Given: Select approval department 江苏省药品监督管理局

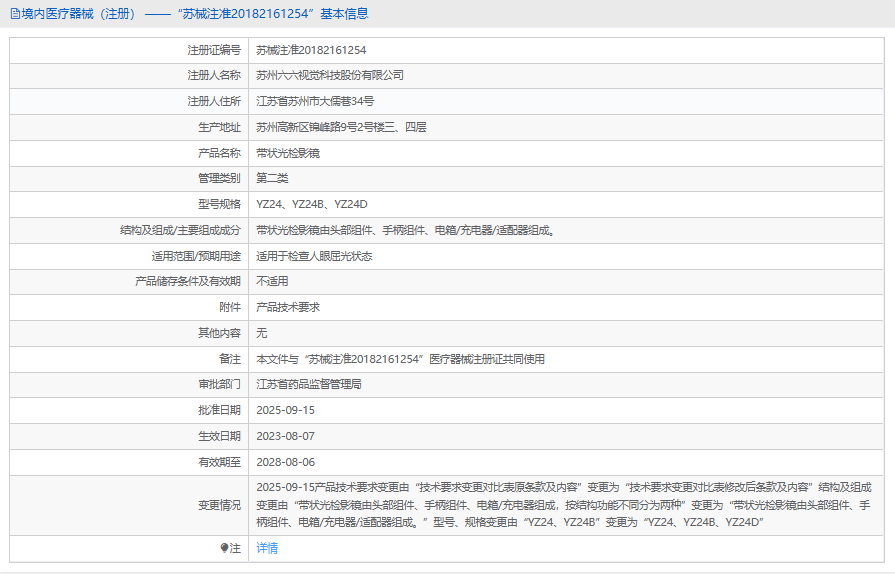Looking at the screenshot, I should coord(309,385).
